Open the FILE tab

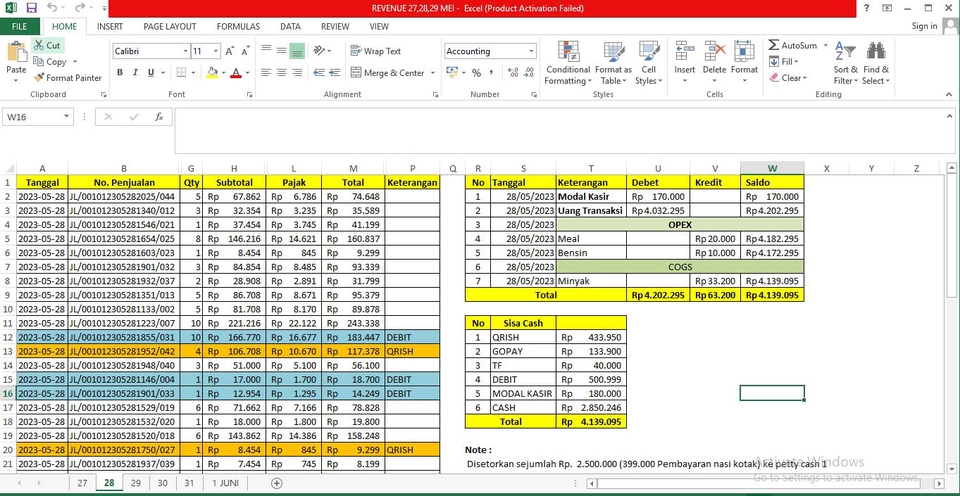click(x=20, y=26)
